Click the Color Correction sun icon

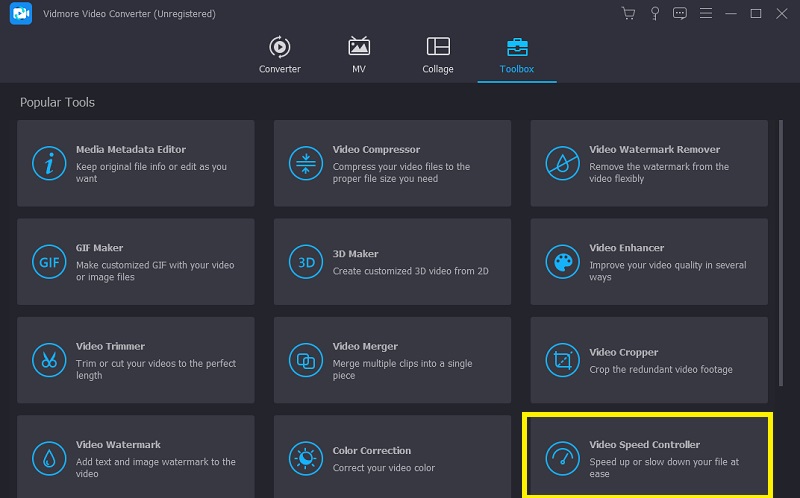tap(303, 458)
